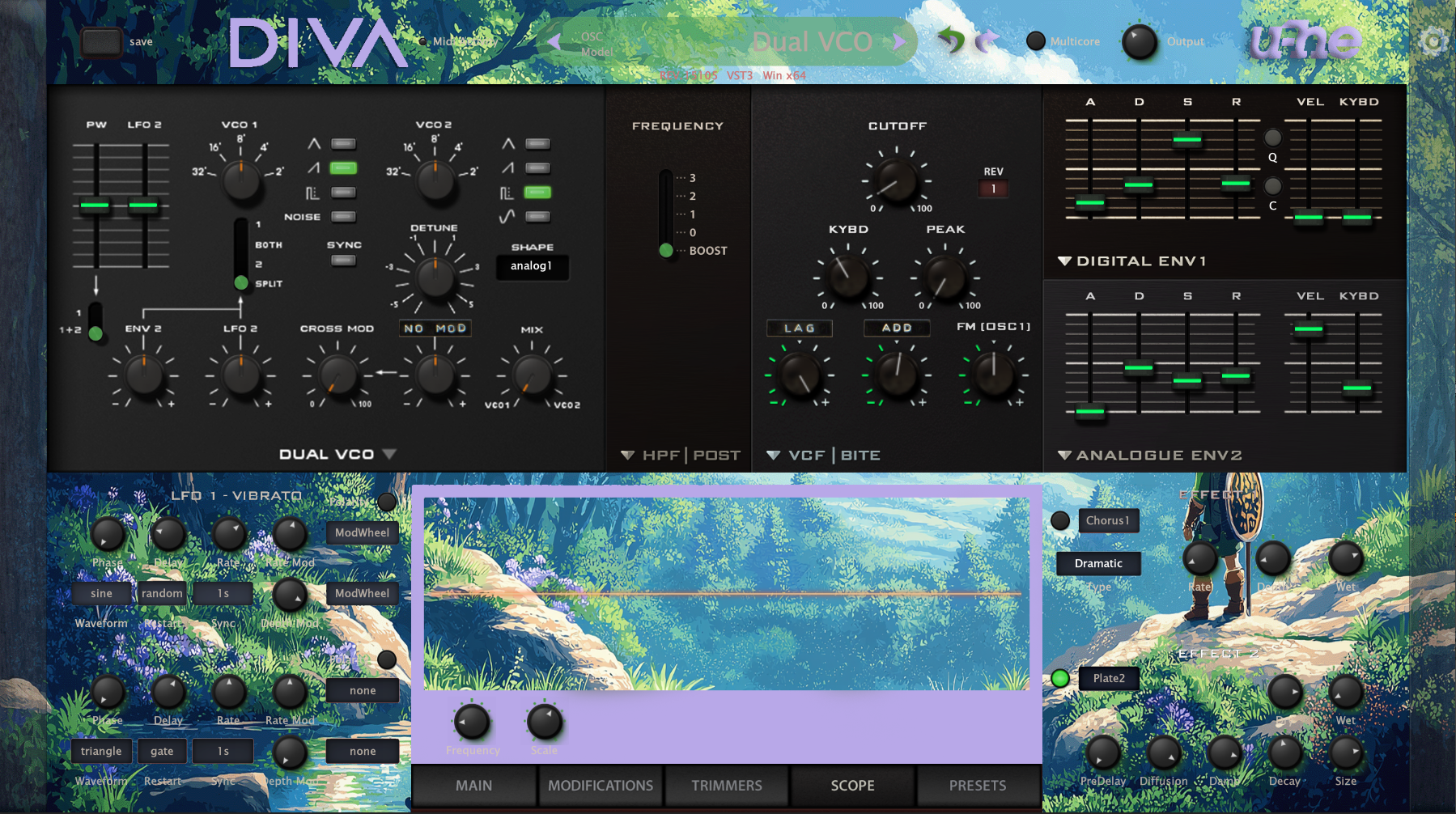The image size is (1456, 814).
Task: Turn the VCO 2 octave knob
Action: 435,181
